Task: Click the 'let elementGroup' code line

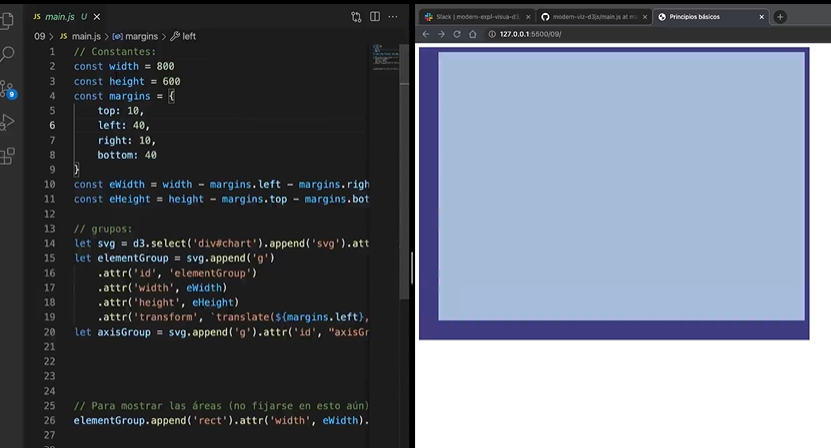Action: pyautogui.click(x=174, y=258)
